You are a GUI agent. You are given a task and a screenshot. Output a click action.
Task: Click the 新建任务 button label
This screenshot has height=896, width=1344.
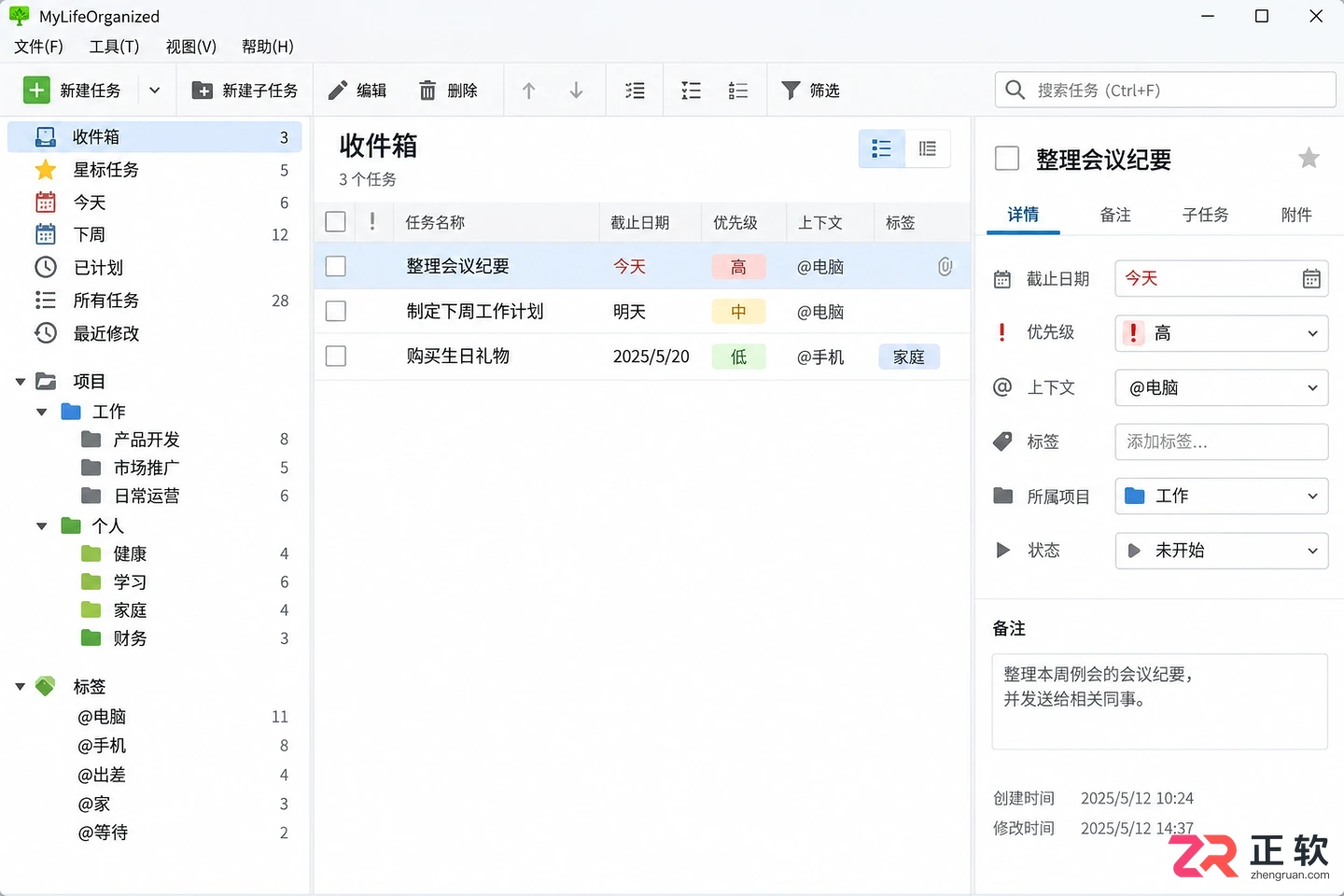[x=91, y=91]
